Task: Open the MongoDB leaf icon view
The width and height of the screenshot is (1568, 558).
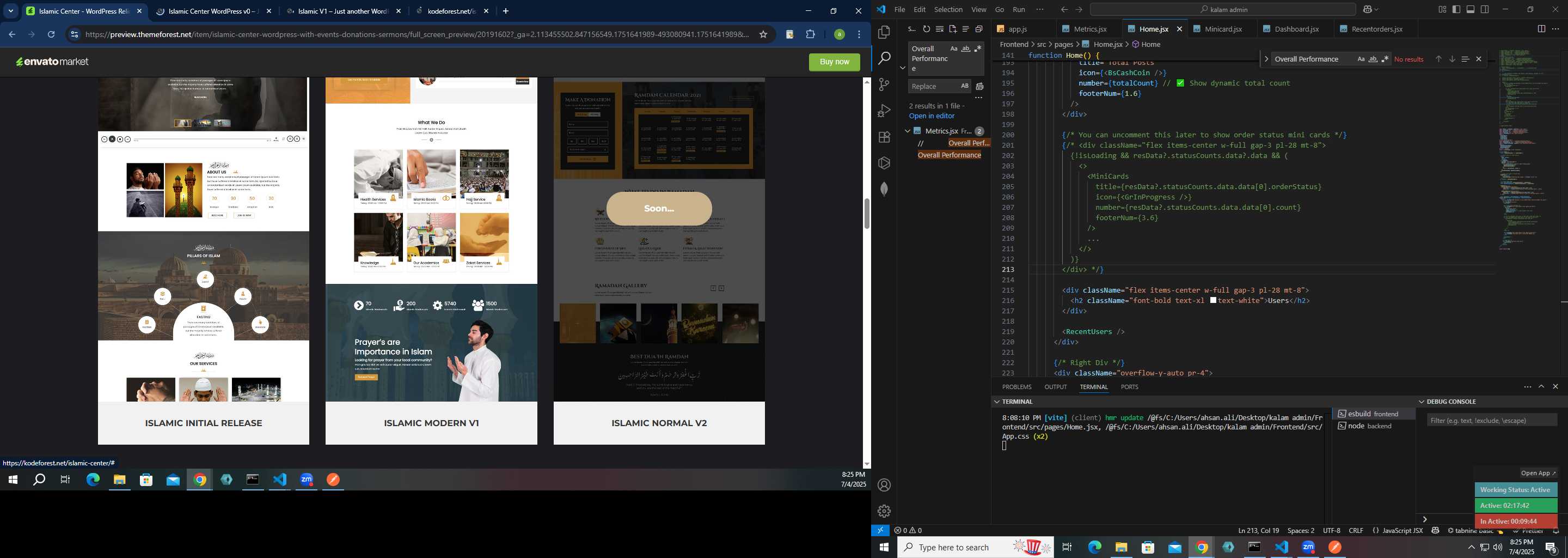Action: tap(884, 189)
